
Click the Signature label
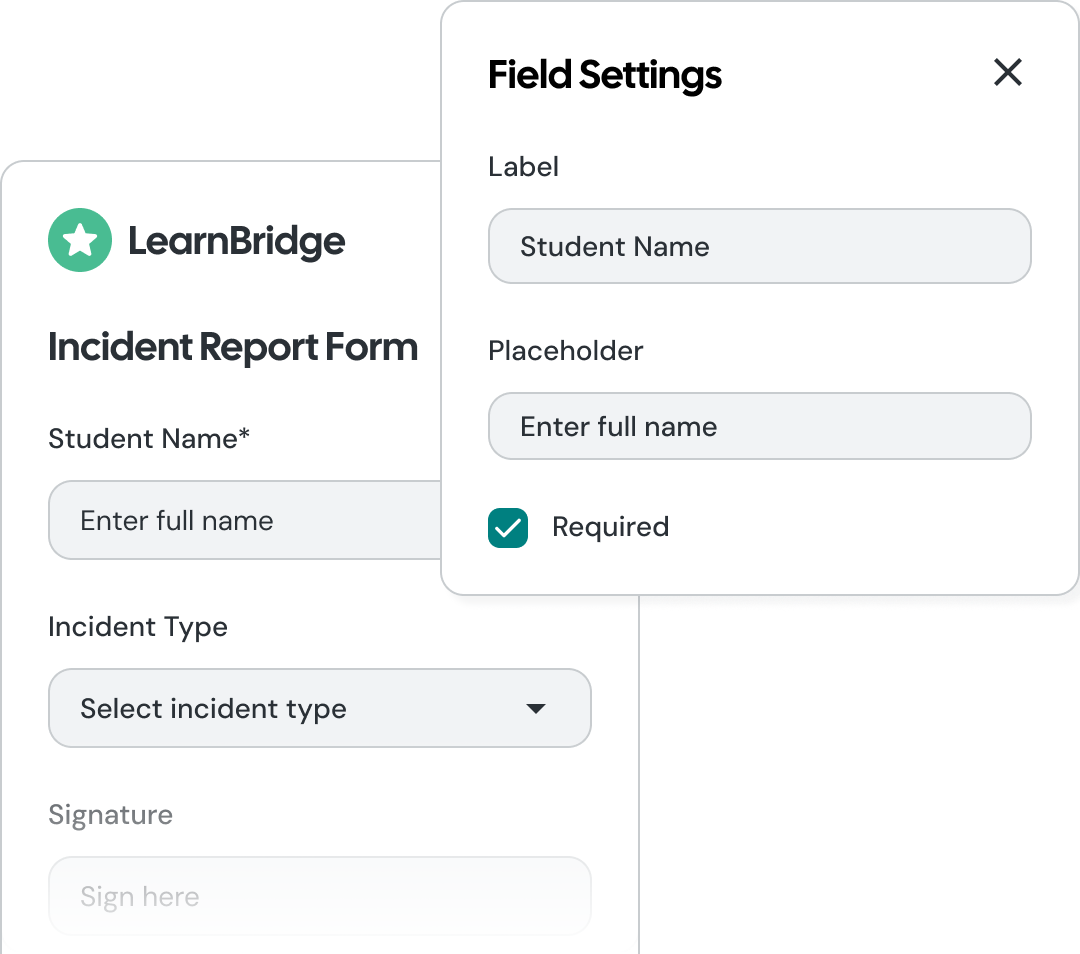point(110,816)
